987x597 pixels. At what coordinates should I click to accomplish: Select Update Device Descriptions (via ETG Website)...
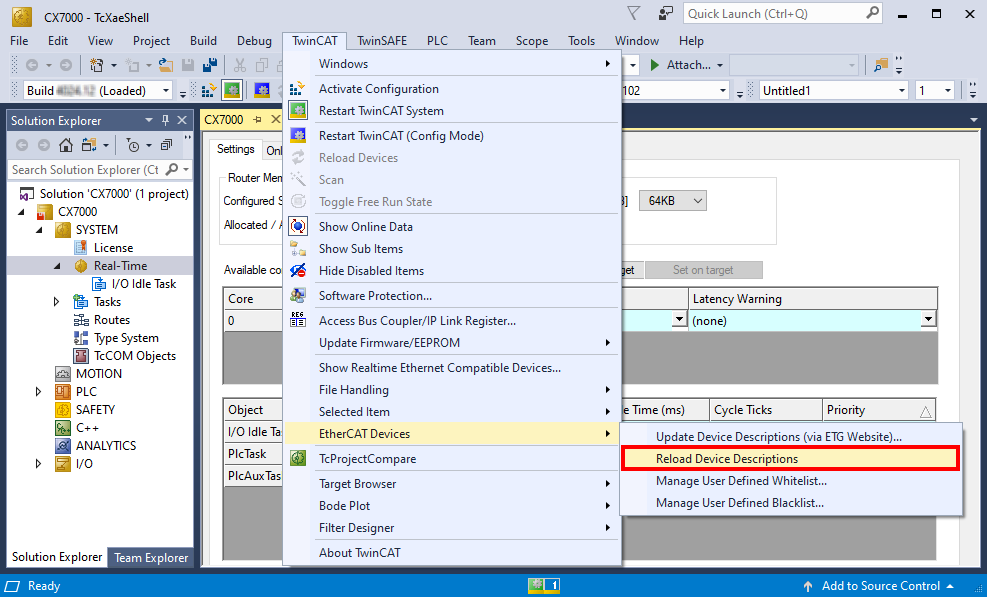791,436
